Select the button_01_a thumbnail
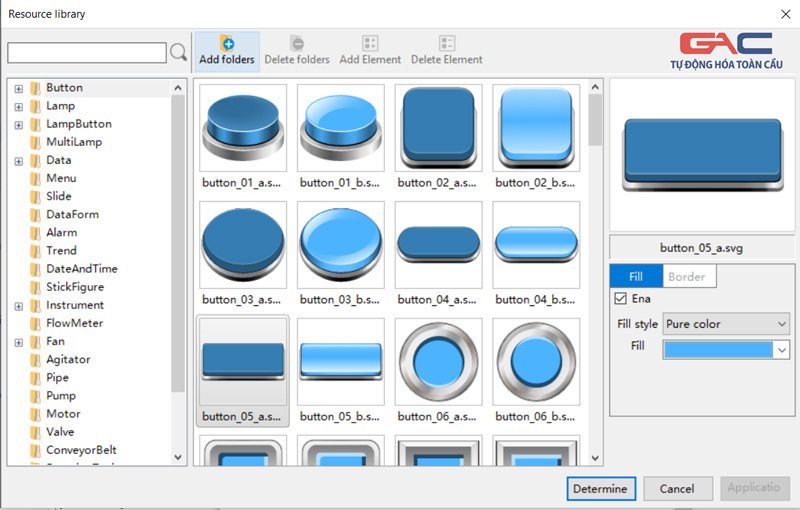Viewport: 800px width, 510px height. point(243,128)
